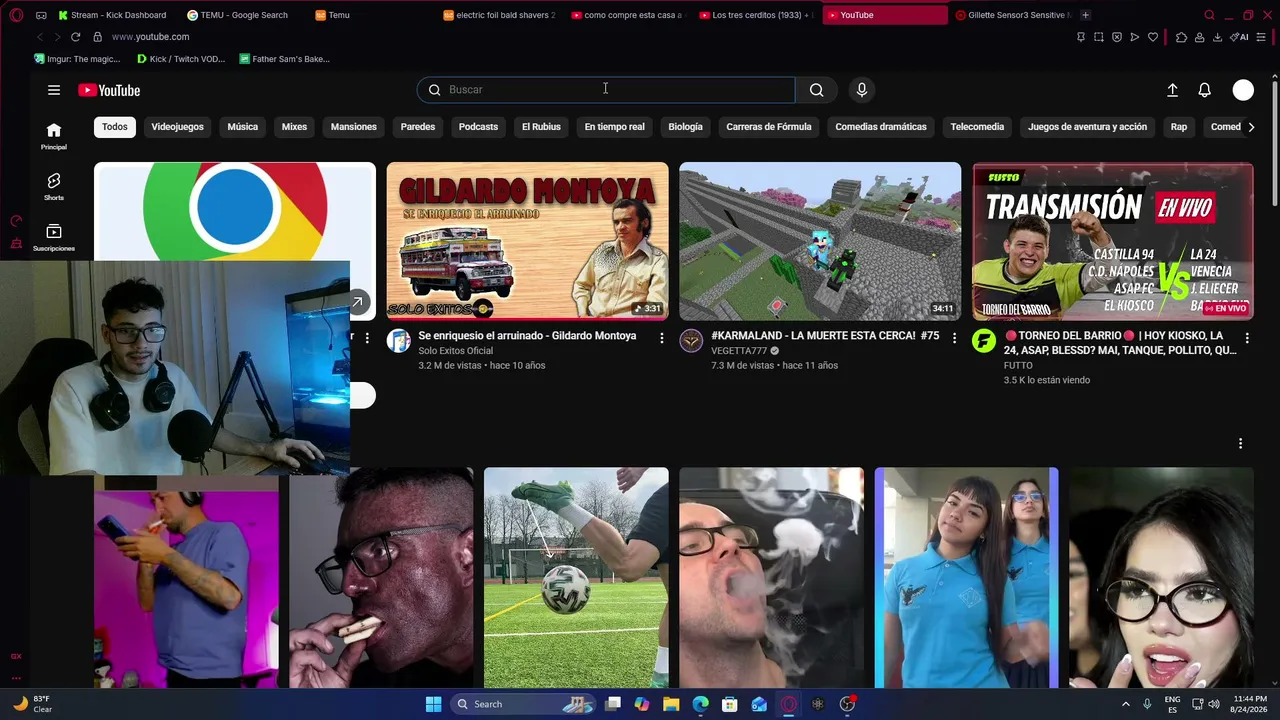
Task: Open options for the KARMALAND video
Action: pyautogui.click(x=954, y=338)
